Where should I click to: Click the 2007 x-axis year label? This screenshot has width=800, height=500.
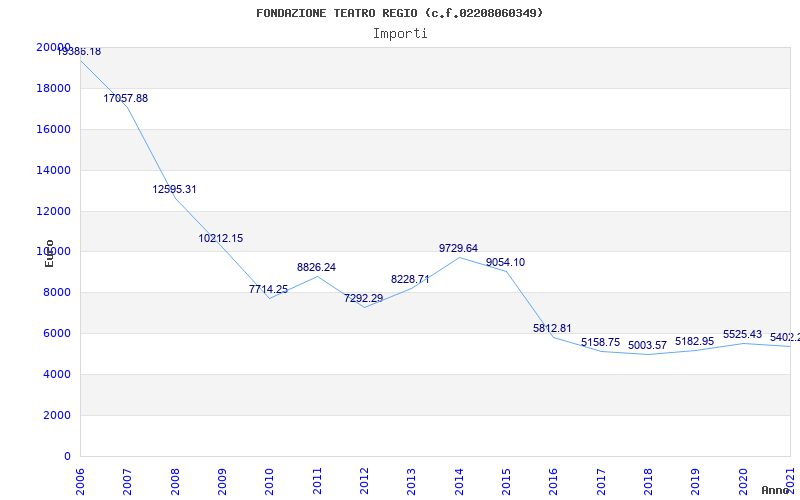[127, 482]
